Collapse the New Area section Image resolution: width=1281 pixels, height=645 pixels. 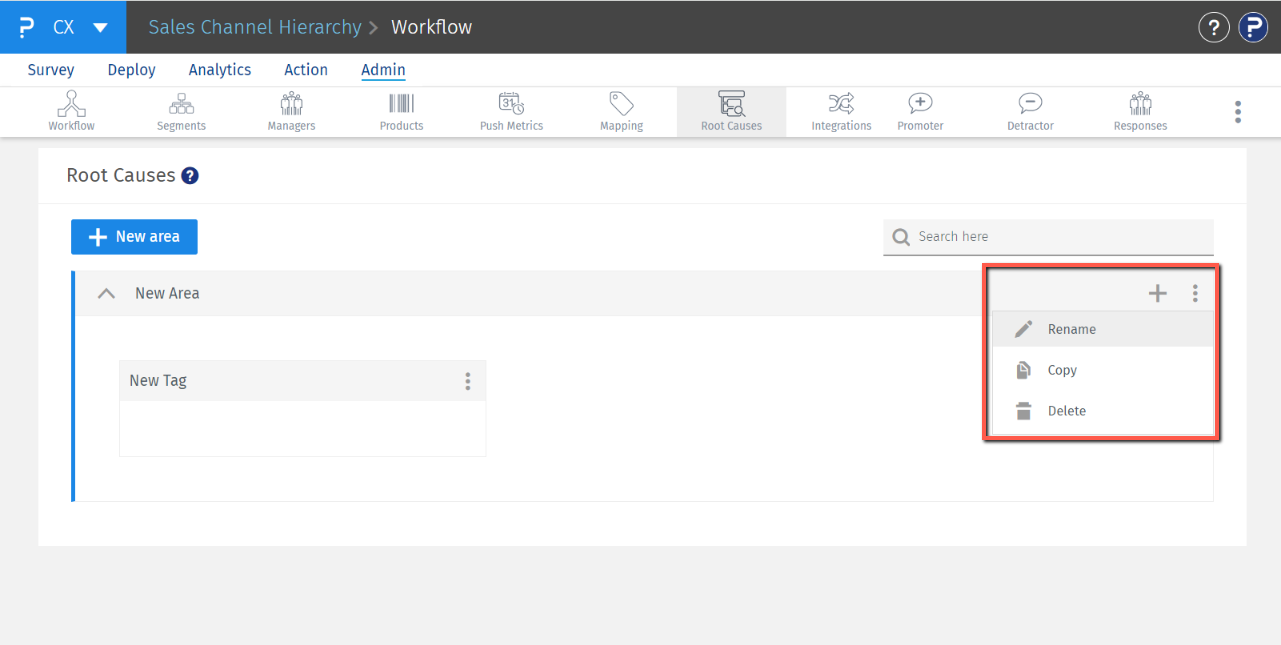[x=106, y=294]
